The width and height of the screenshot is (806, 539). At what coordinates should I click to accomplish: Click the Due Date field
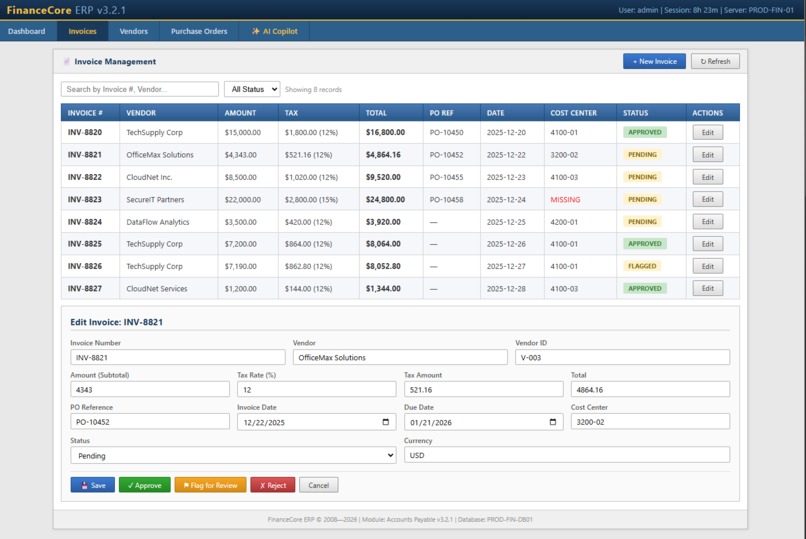484,422
